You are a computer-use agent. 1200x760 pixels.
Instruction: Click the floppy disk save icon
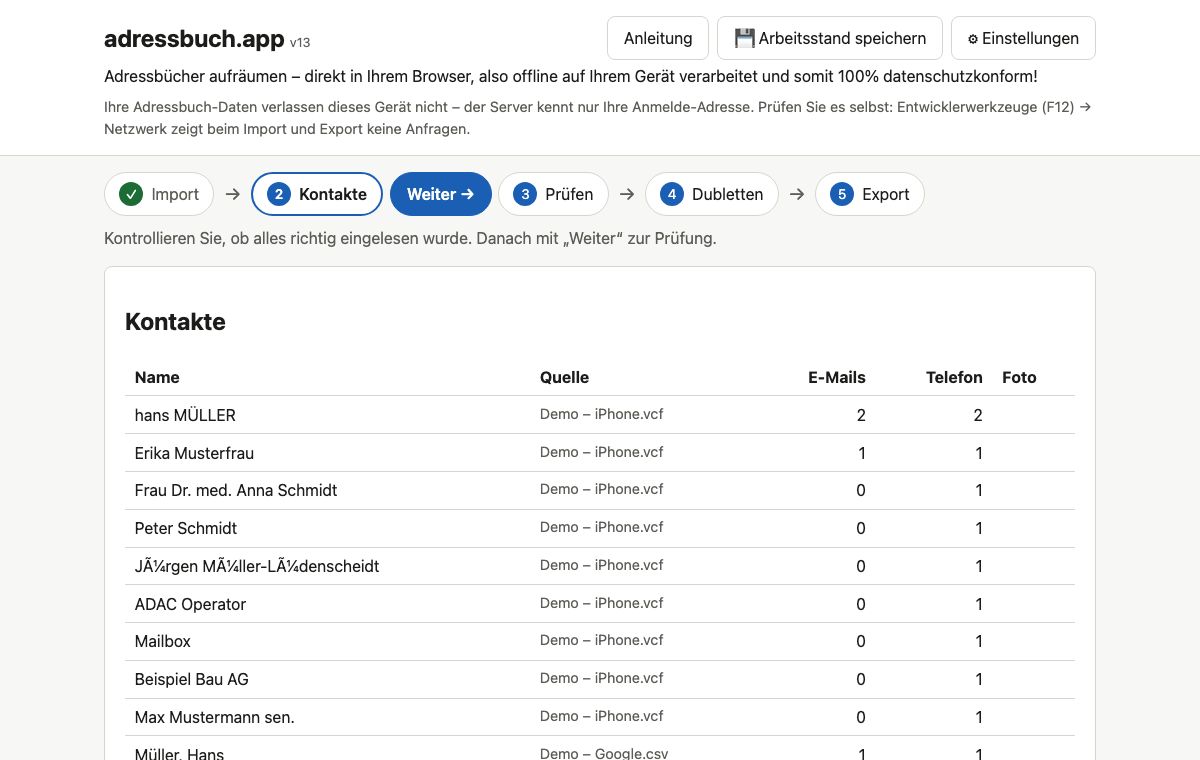[x=744, y=38]
